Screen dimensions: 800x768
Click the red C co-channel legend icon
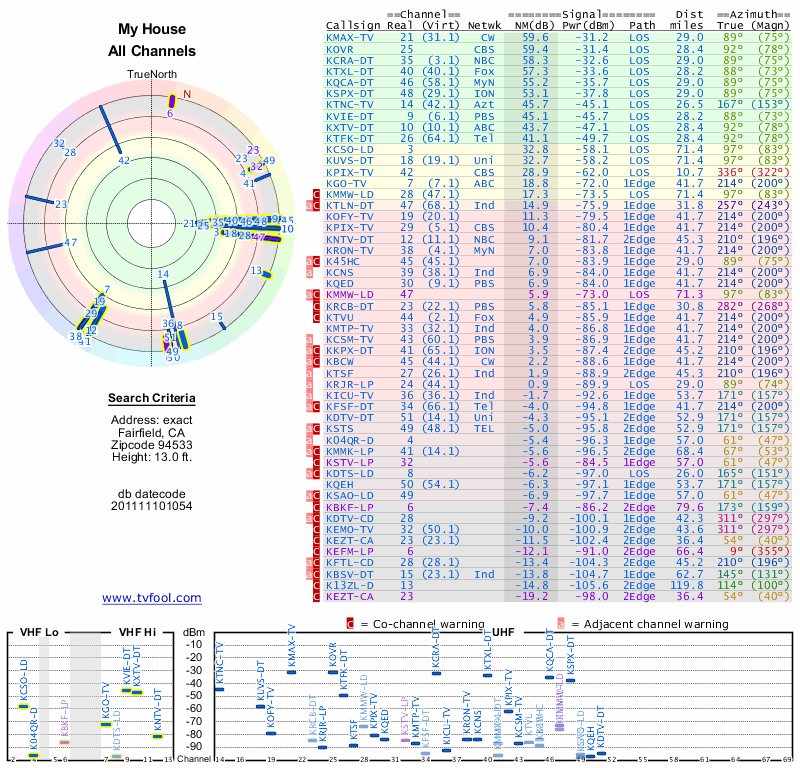(350, 623)
